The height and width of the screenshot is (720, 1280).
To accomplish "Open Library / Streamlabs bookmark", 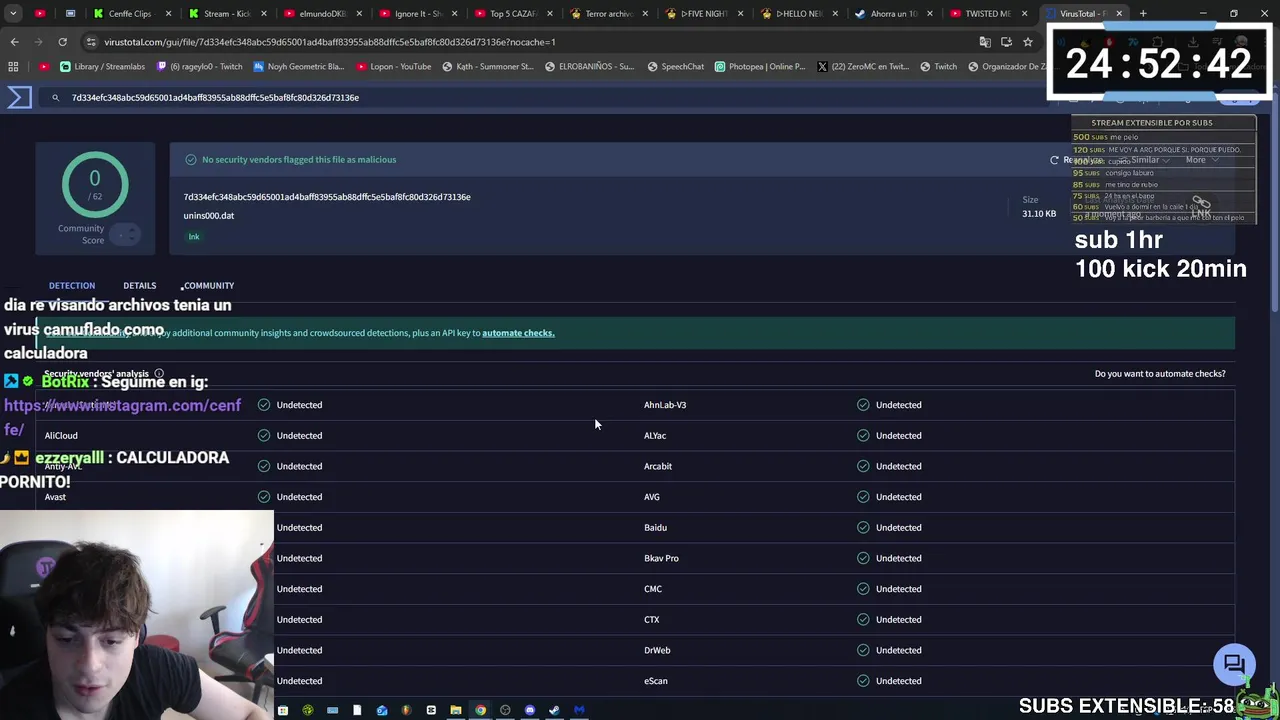I will 102,66.
